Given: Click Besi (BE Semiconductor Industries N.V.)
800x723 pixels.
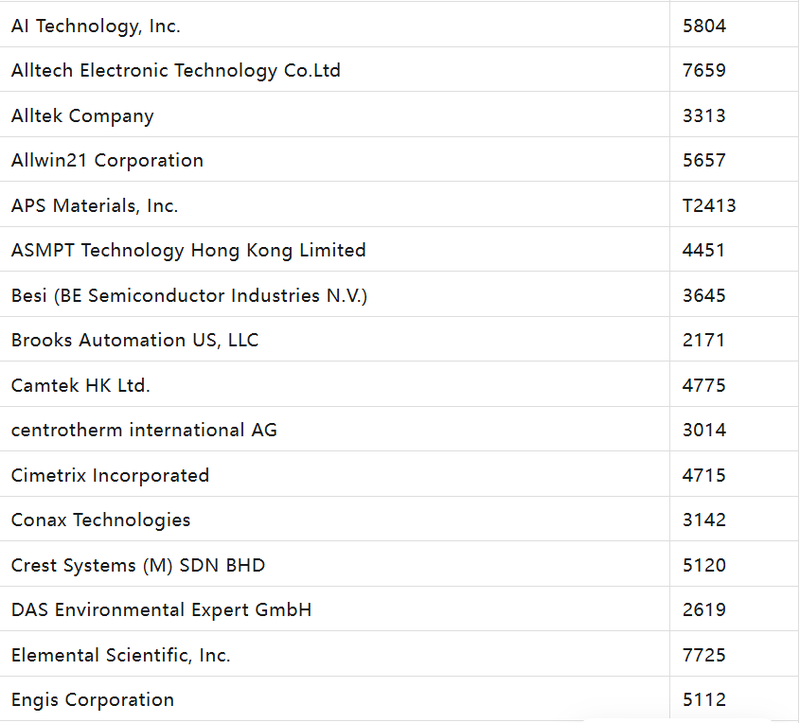Looking at the screenshot, I should point(190,296).
